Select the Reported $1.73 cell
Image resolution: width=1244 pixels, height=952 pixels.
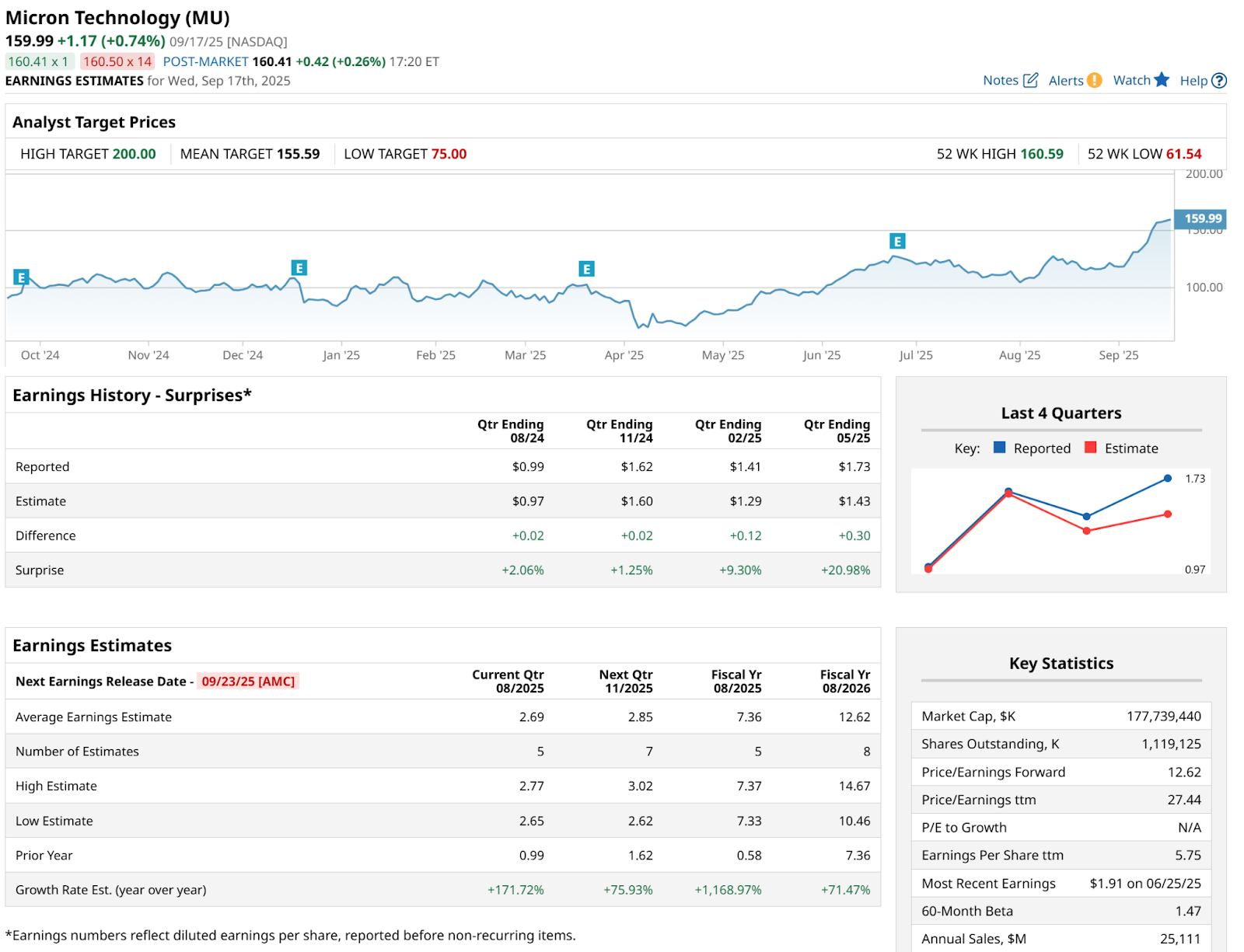coord(854,467)
